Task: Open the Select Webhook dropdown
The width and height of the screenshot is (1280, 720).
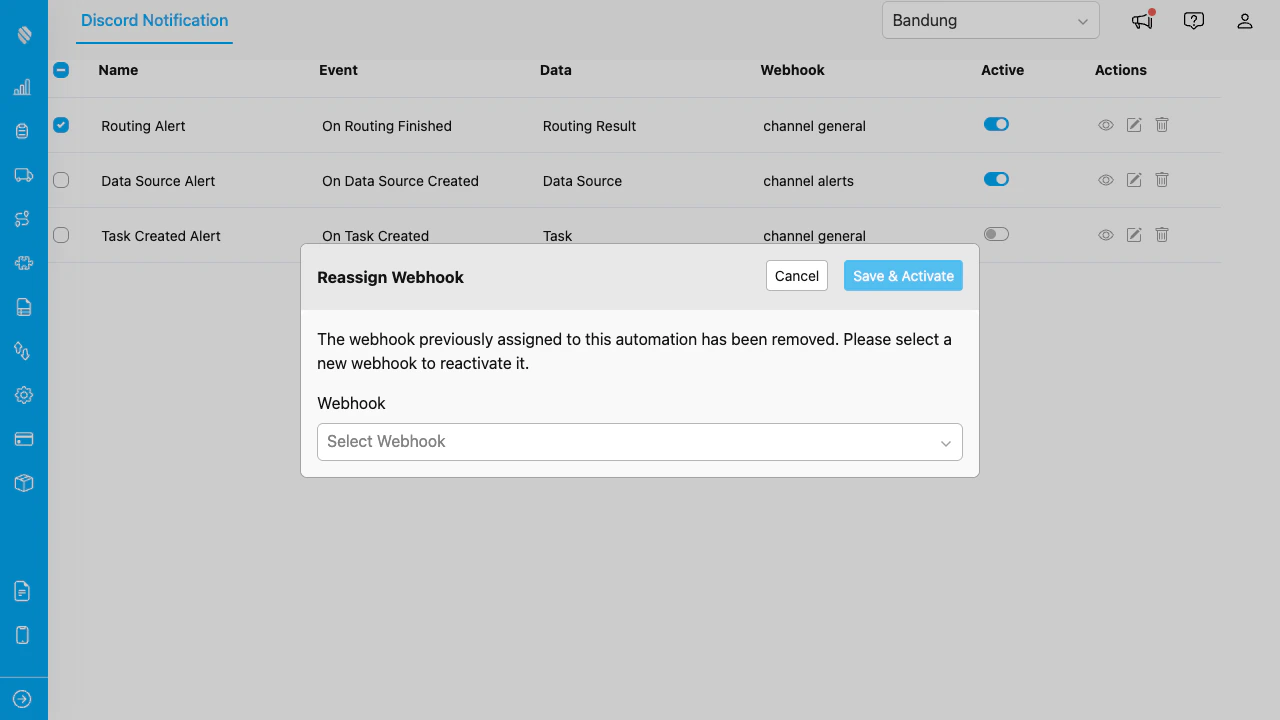Action: pyautogui.click(x=639, y=441)
